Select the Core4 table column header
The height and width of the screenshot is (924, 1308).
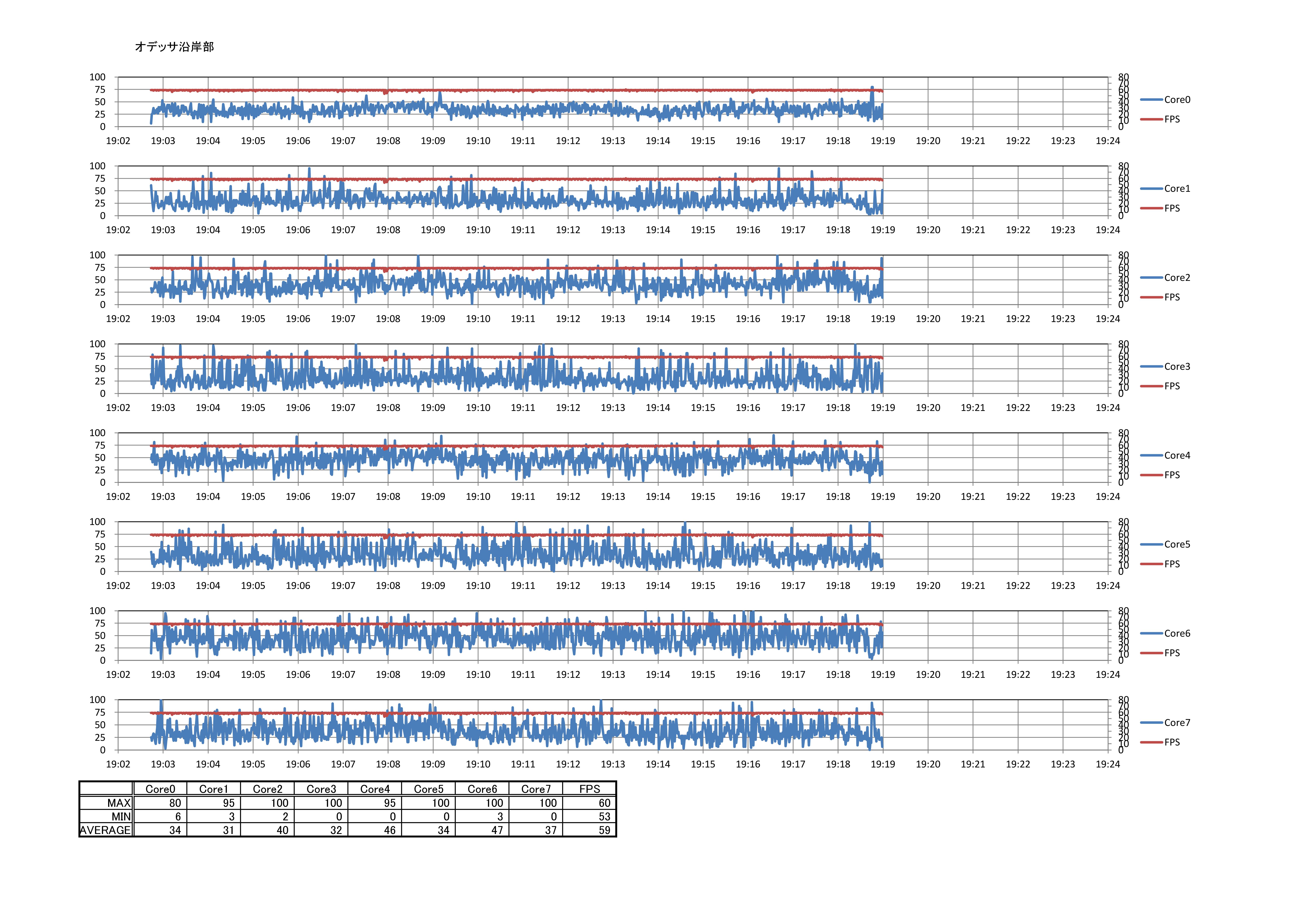(x=375, y=789)
